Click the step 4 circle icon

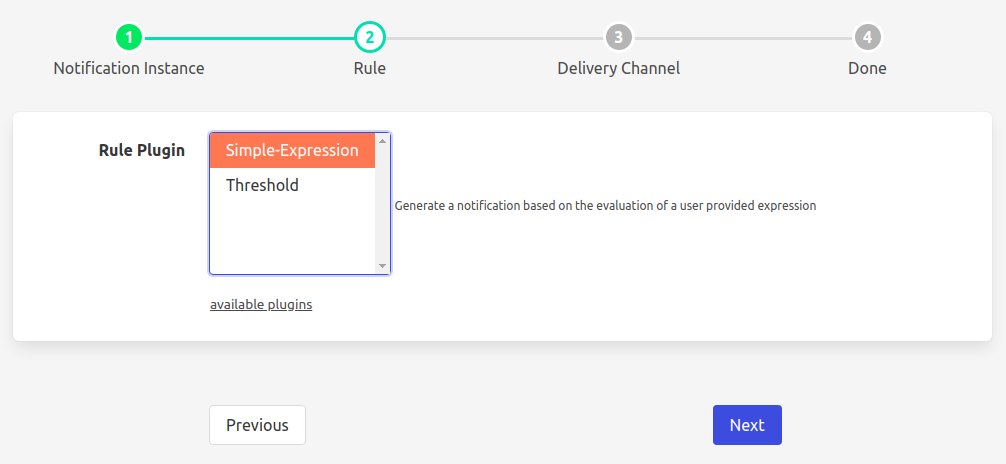coord(867,38)
